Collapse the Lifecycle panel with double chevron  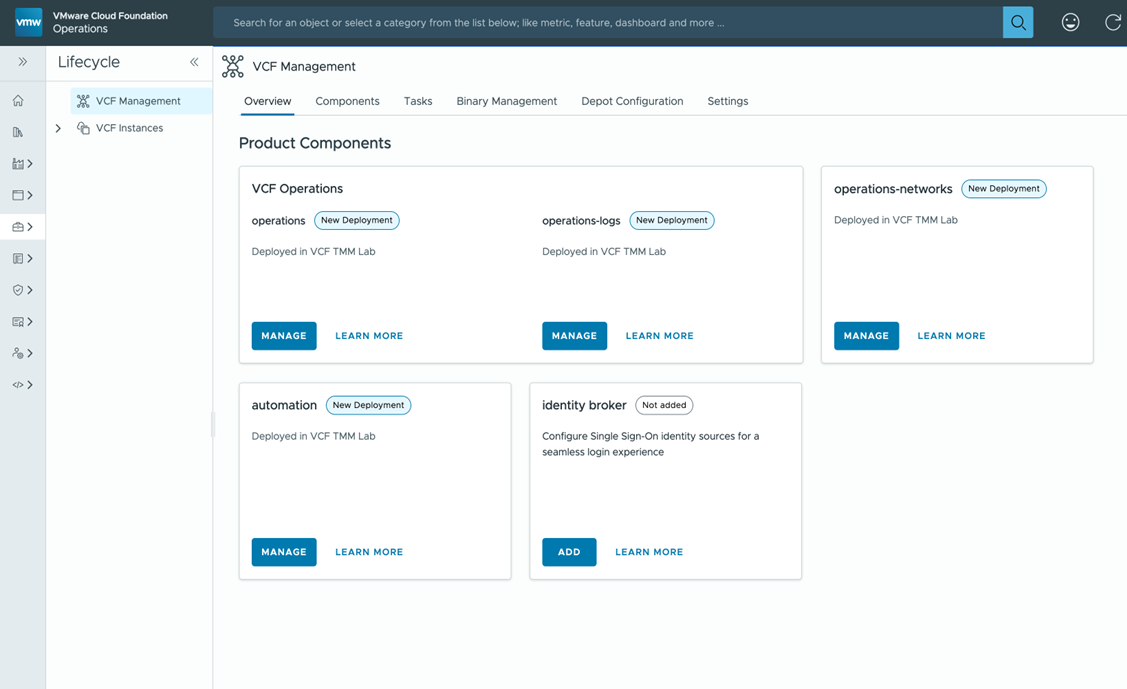point(194,62)
